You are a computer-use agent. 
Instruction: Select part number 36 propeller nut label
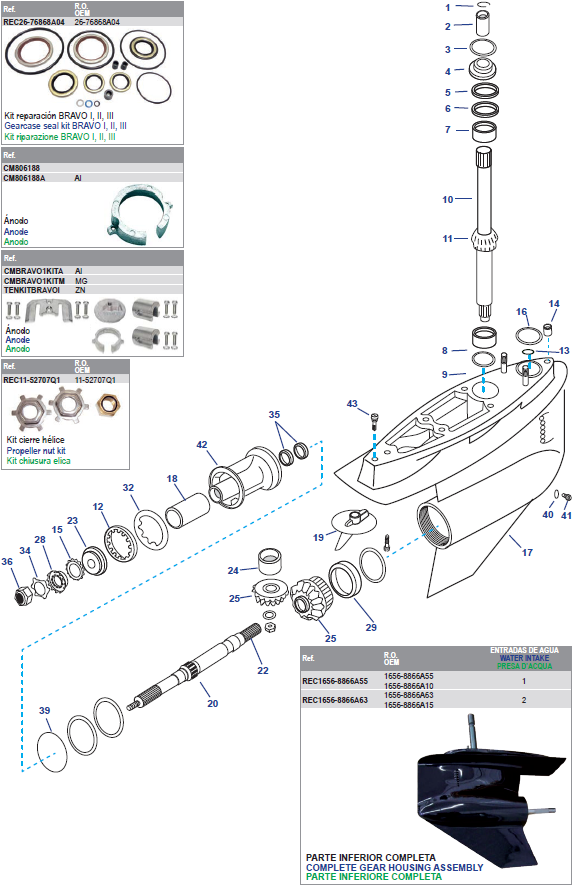click(x=7, y=562)
